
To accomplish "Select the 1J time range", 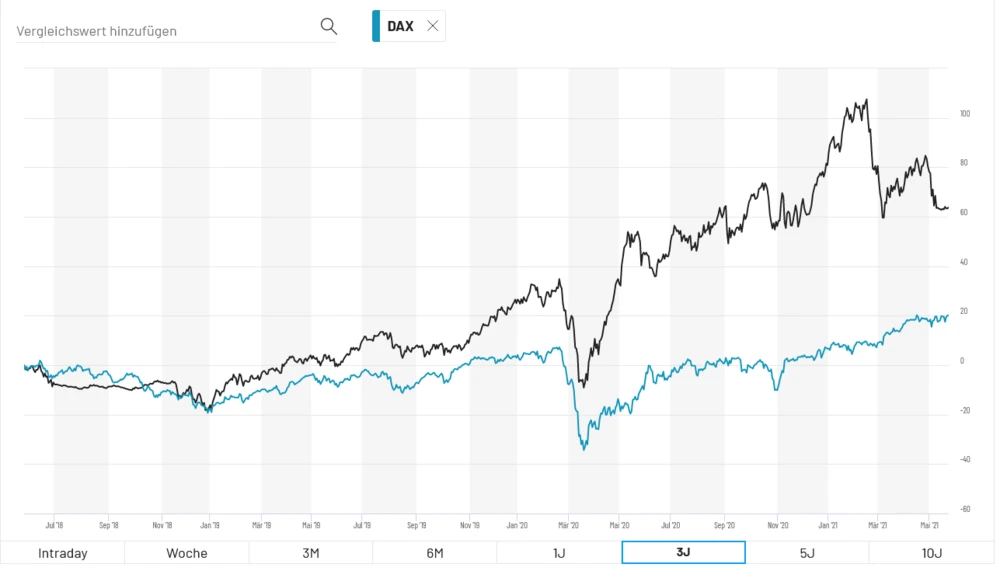I will coord(558,553).
